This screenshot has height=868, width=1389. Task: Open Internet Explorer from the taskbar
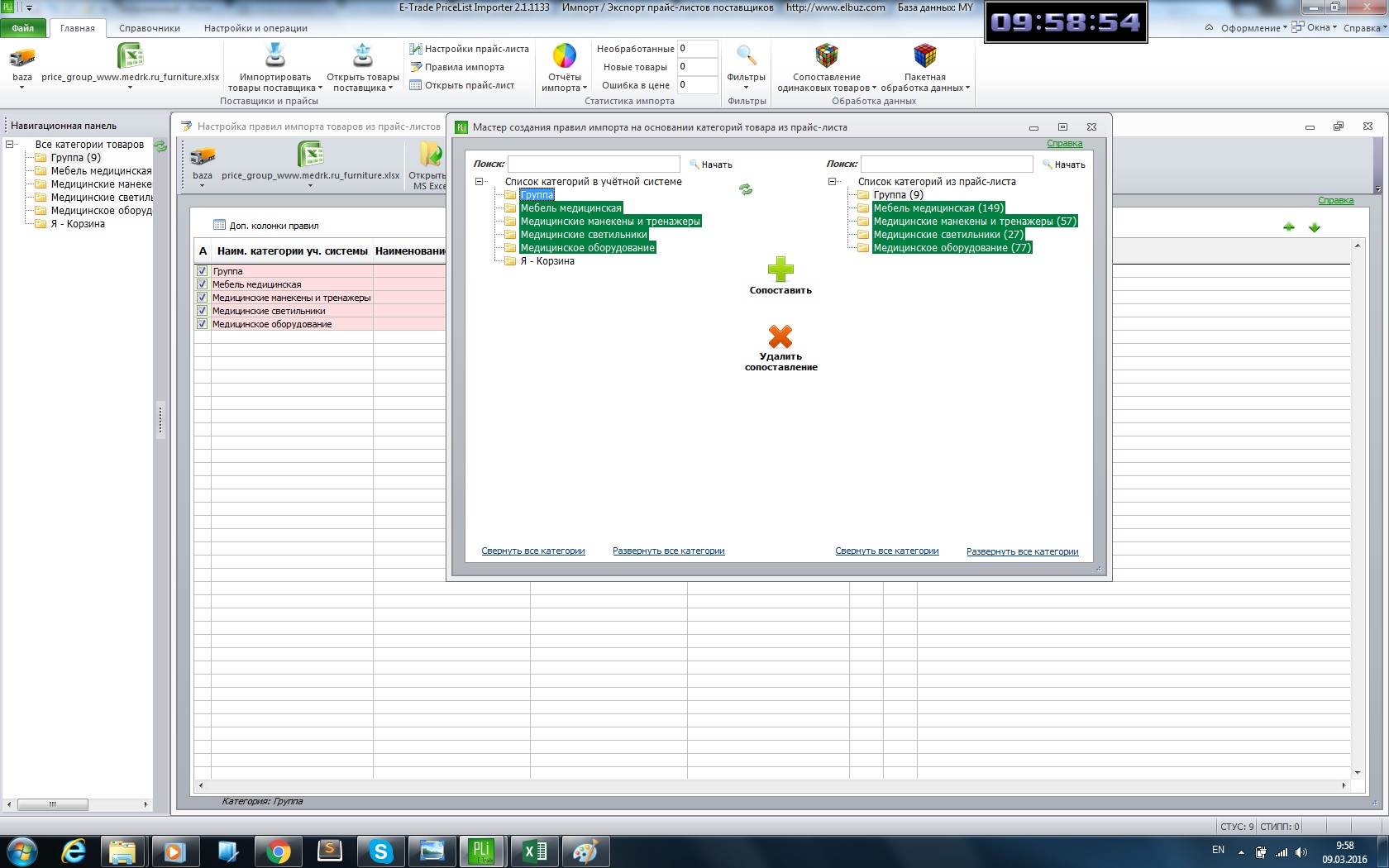(x=74, y=851)
